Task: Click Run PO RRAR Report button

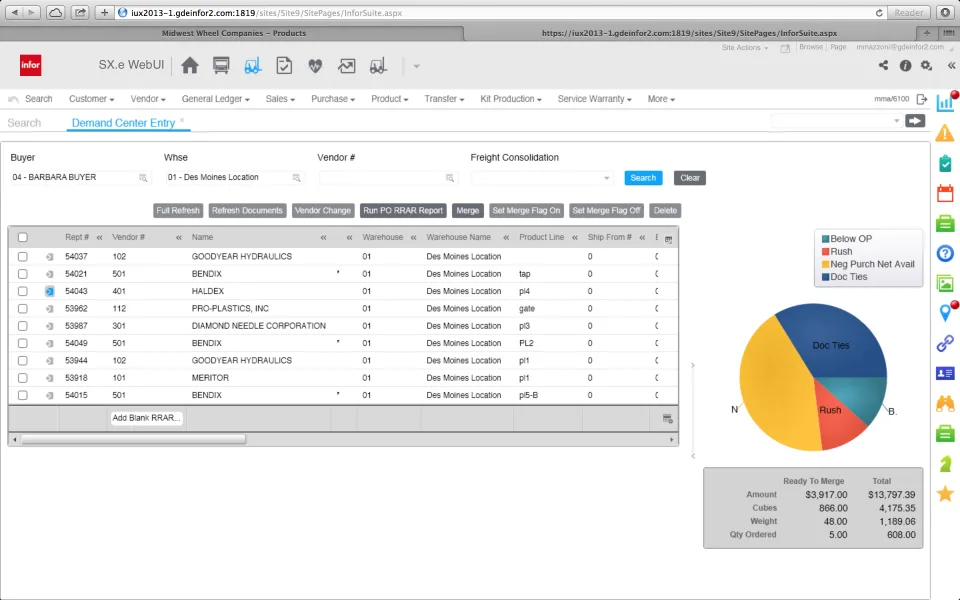Action: click(403, 211)
